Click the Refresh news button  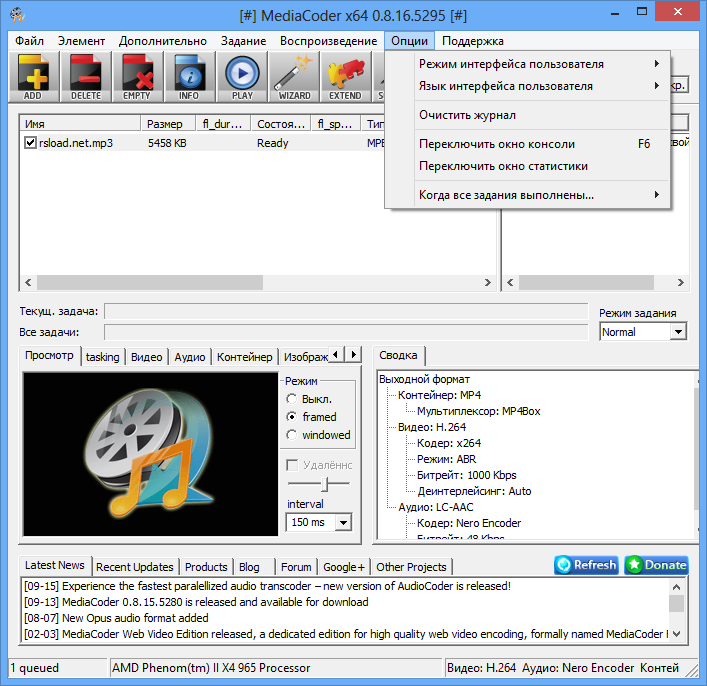[586, 565]
